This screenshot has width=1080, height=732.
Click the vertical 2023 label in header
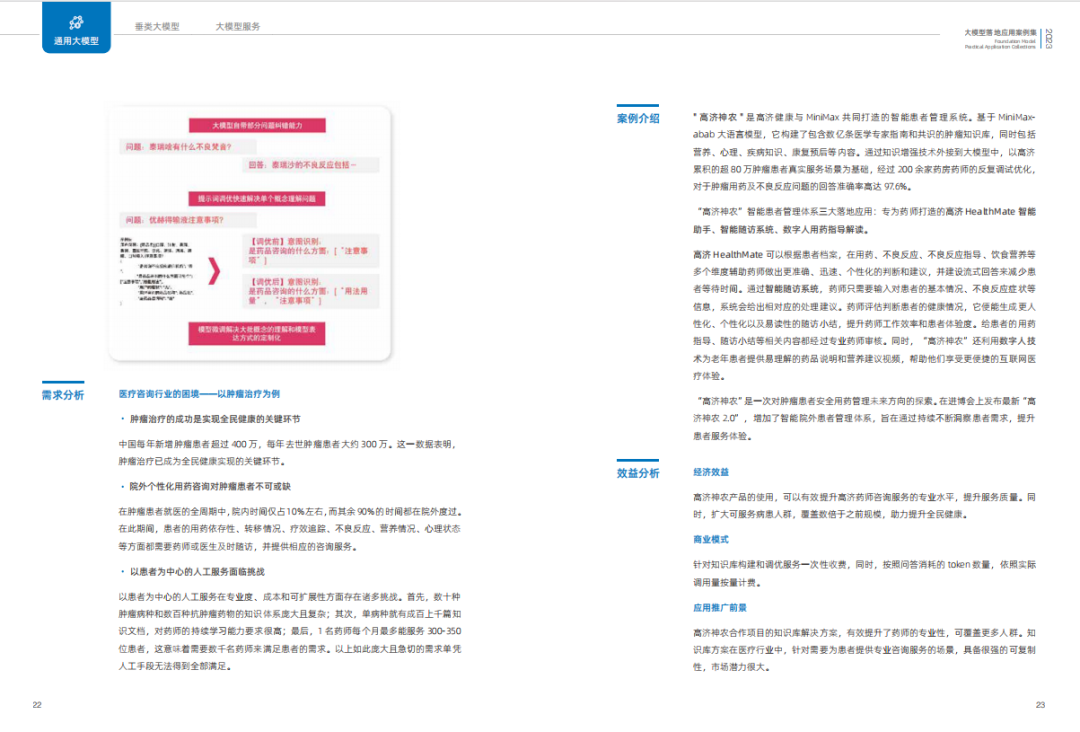[1048, 39]
